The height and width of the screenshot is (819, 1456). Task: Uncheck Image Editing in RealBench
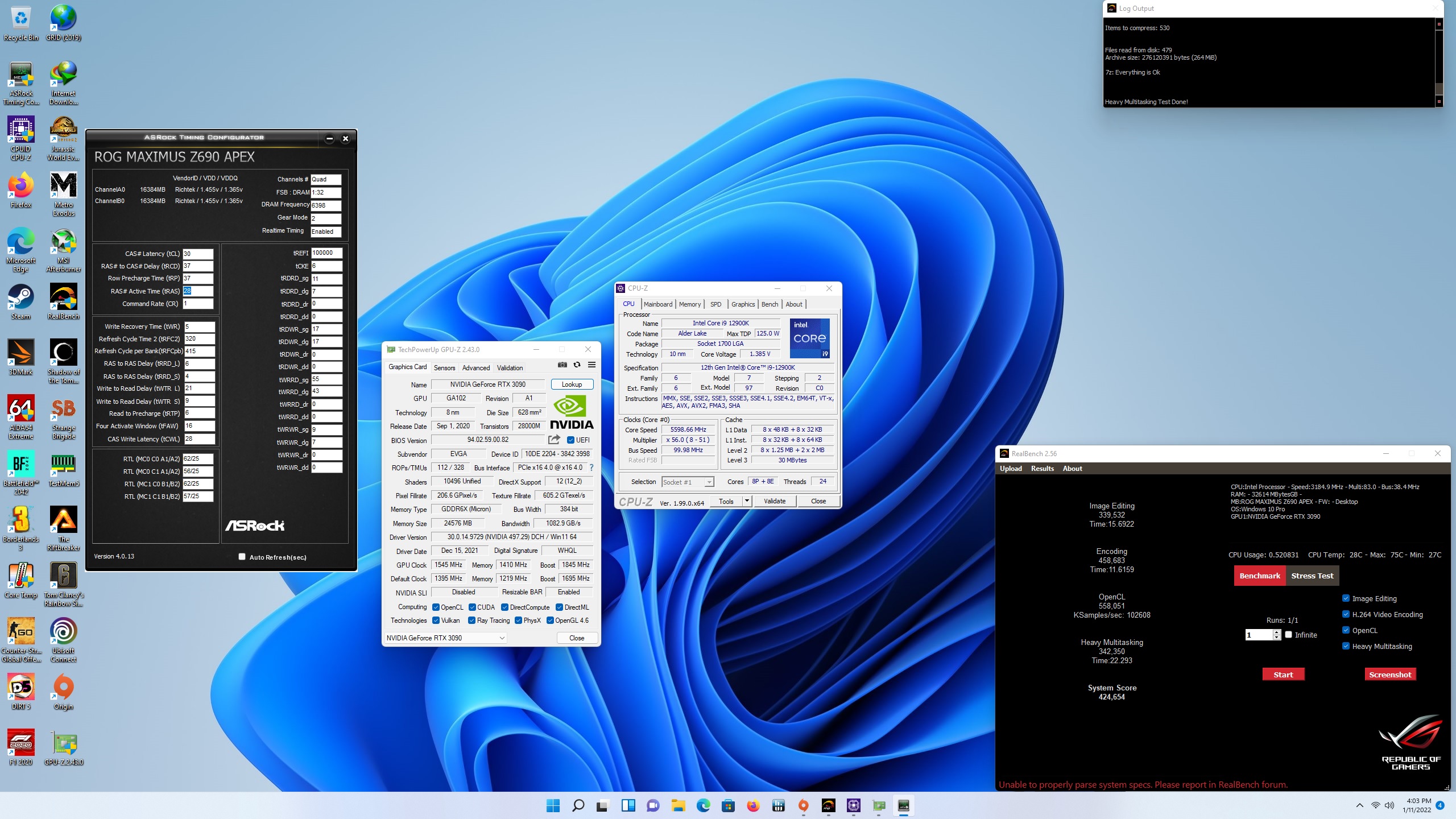(x=1346, y=598)
